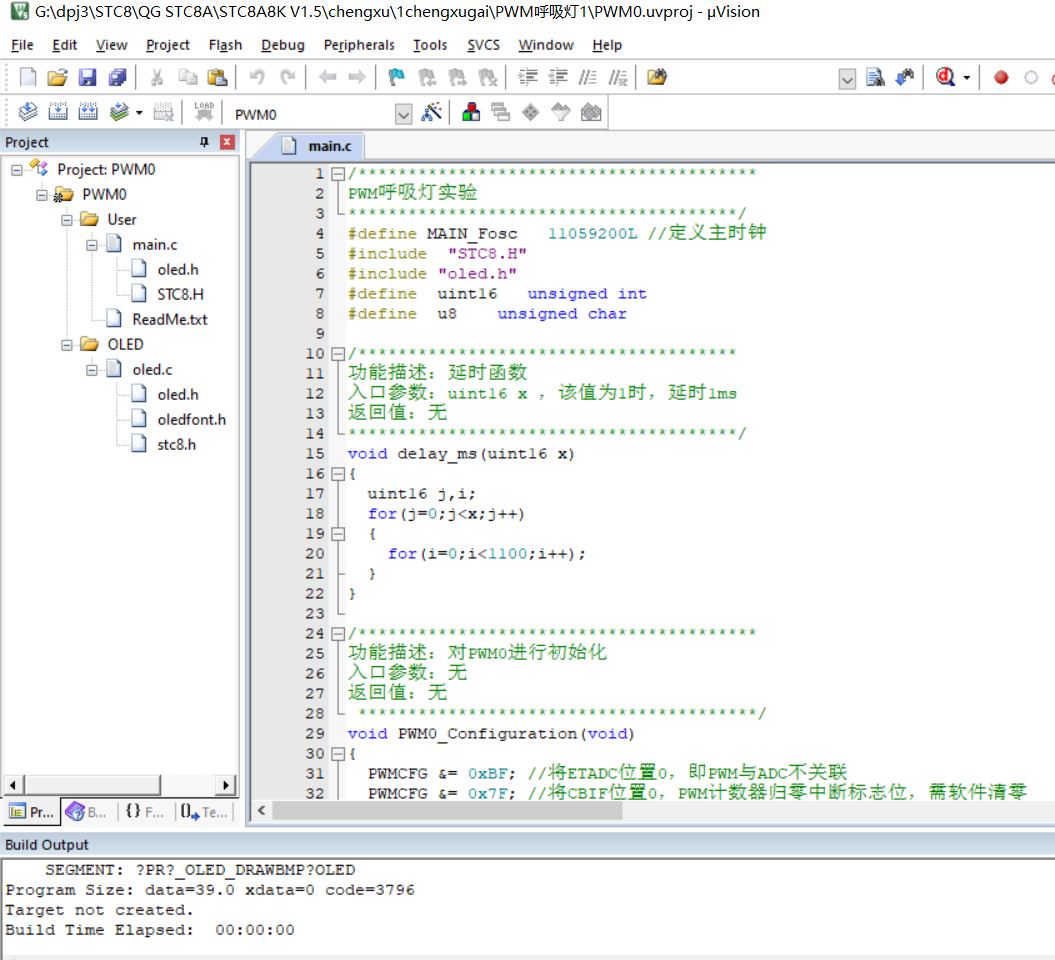Open the find text combo dropdown arrow
The height and width of the screenshot is (960, 1055).
tap(847, 79)
